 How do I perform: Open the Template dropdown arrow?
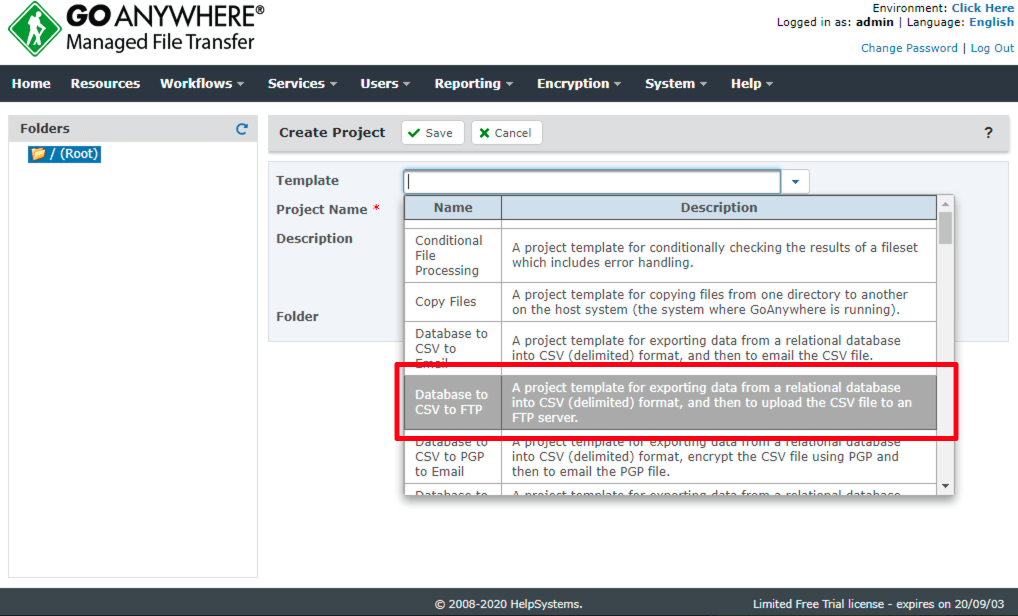pyautogui.click(x=795, y=182)
